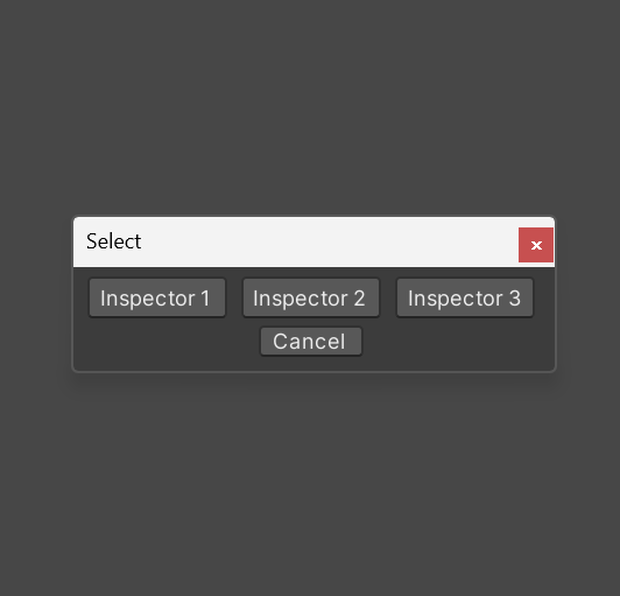Choose the Inspector 2 option
This screenshot has width=620, height=596.
point(311,298)
